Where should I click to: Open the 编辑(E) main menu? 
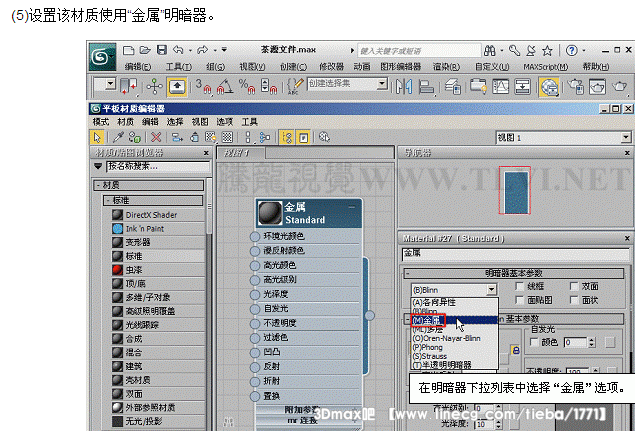point(138,66)
